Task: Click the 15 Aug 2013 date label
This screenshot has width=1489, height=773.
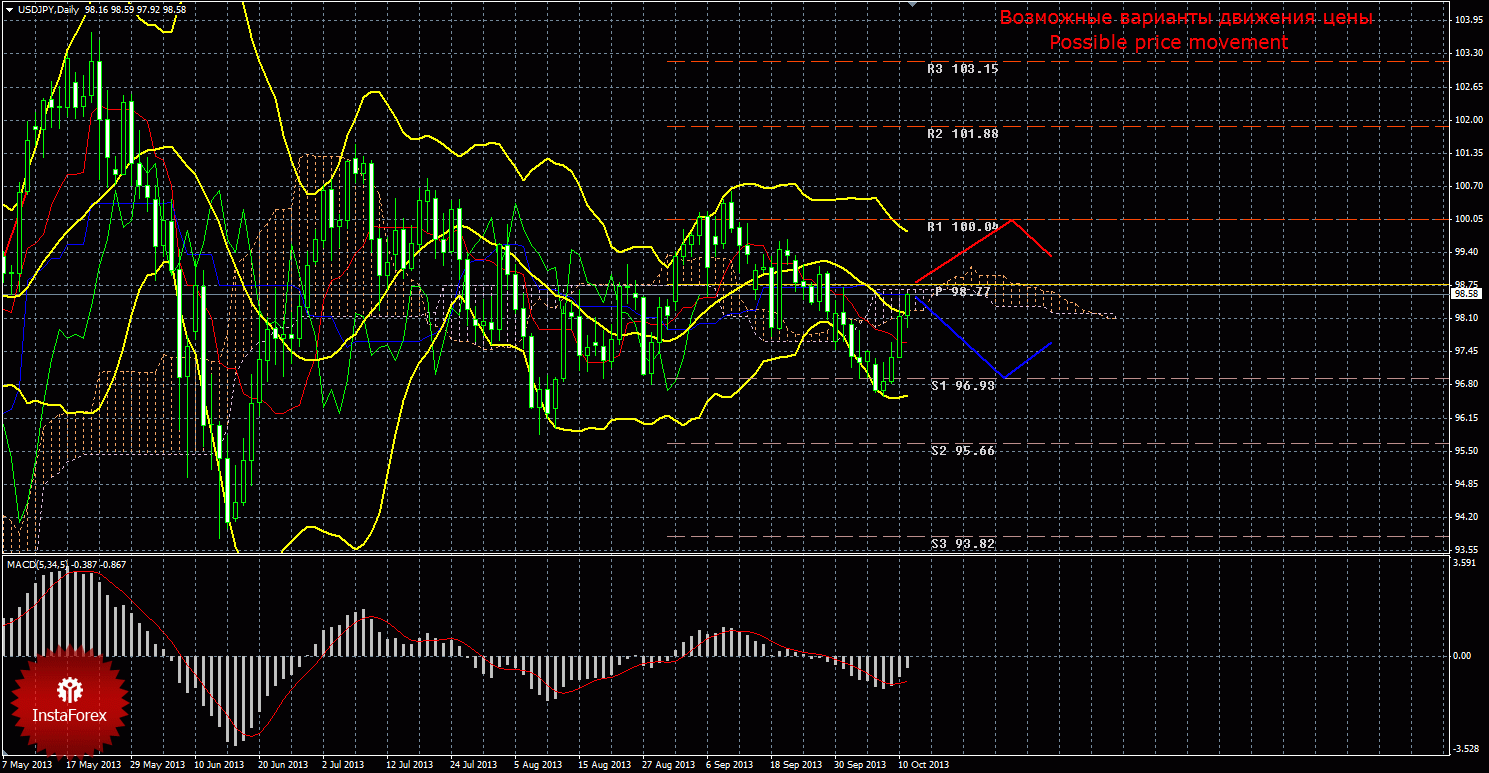Action: 604,765
